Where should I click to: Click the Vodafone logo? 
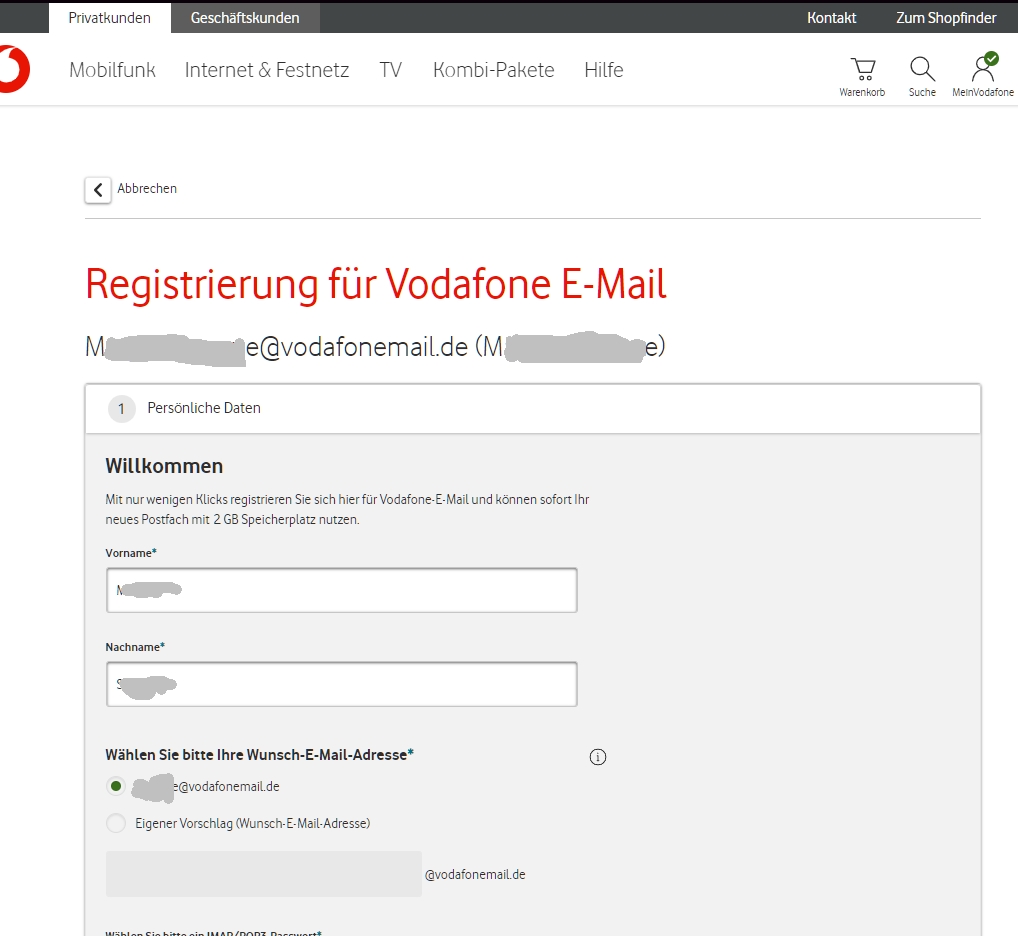click(x=14, y=69)
